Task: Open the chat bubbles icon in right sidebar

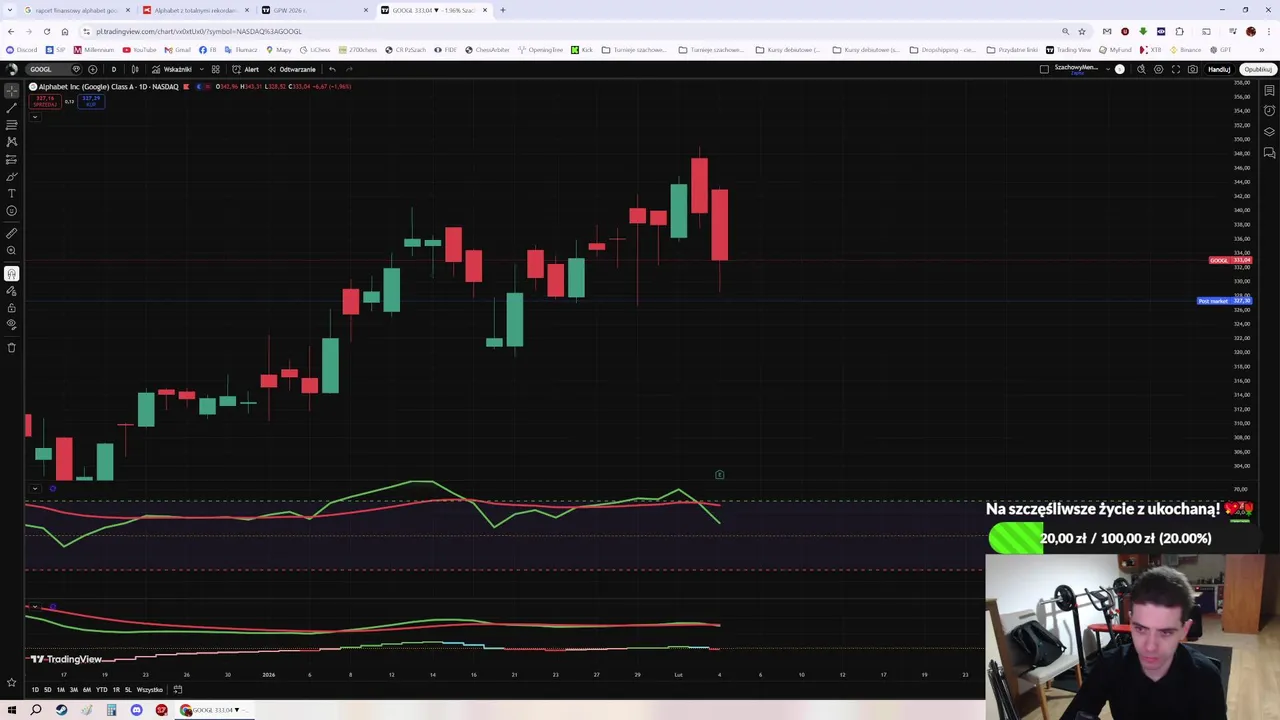Action: pyautogui.click(x=1269, y=153)
